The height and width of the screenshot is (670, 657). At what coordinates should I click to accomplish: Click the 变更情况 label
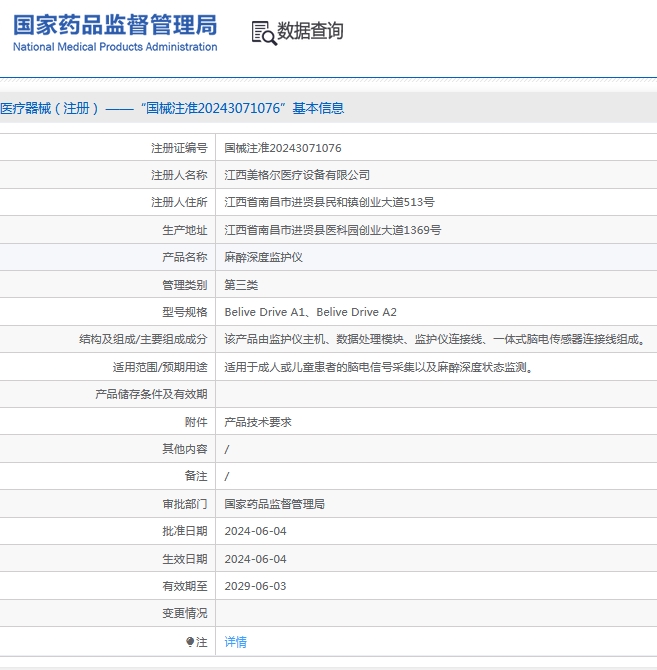tap(185, 613)
